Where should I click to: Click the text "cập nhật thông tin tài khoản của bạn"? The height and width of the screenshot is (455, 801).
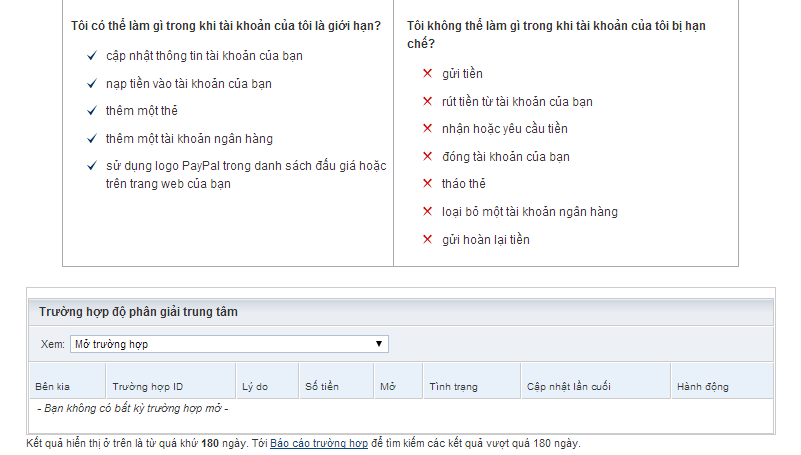[204, 56]
